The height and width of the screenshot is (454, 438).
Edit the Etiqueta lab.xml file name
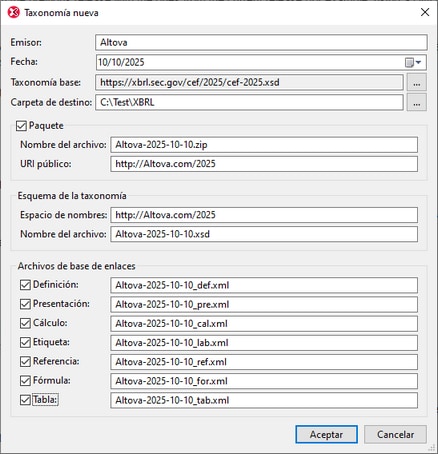[264, 343]
